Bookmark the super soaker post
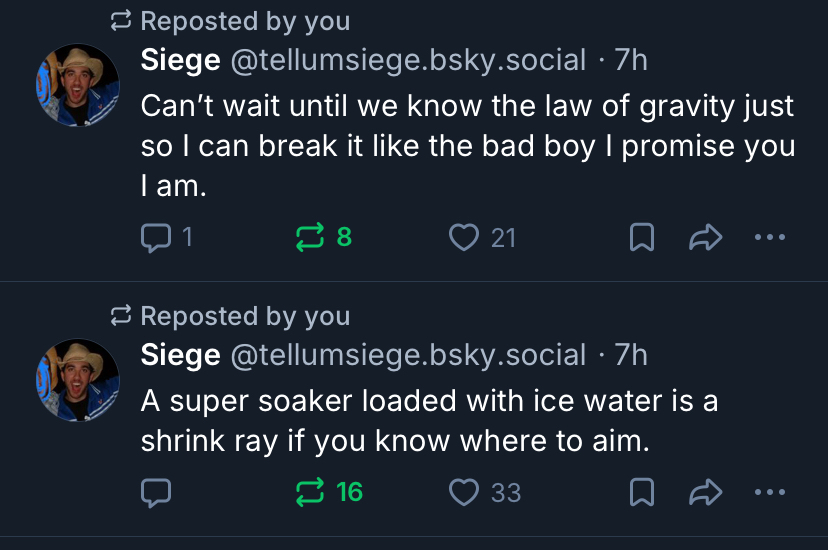Viewport: 828px width, 550px height. pyautogui.click(x=641, y=492)
